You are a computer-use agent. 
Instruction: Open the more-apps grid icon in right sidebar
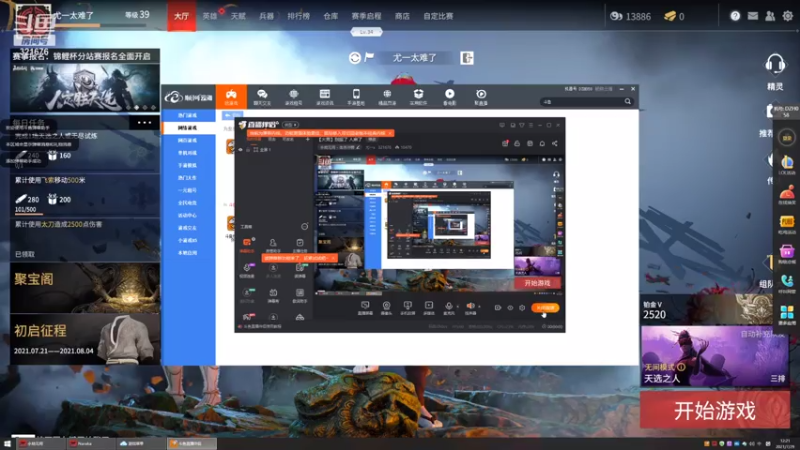pos(787,311)
